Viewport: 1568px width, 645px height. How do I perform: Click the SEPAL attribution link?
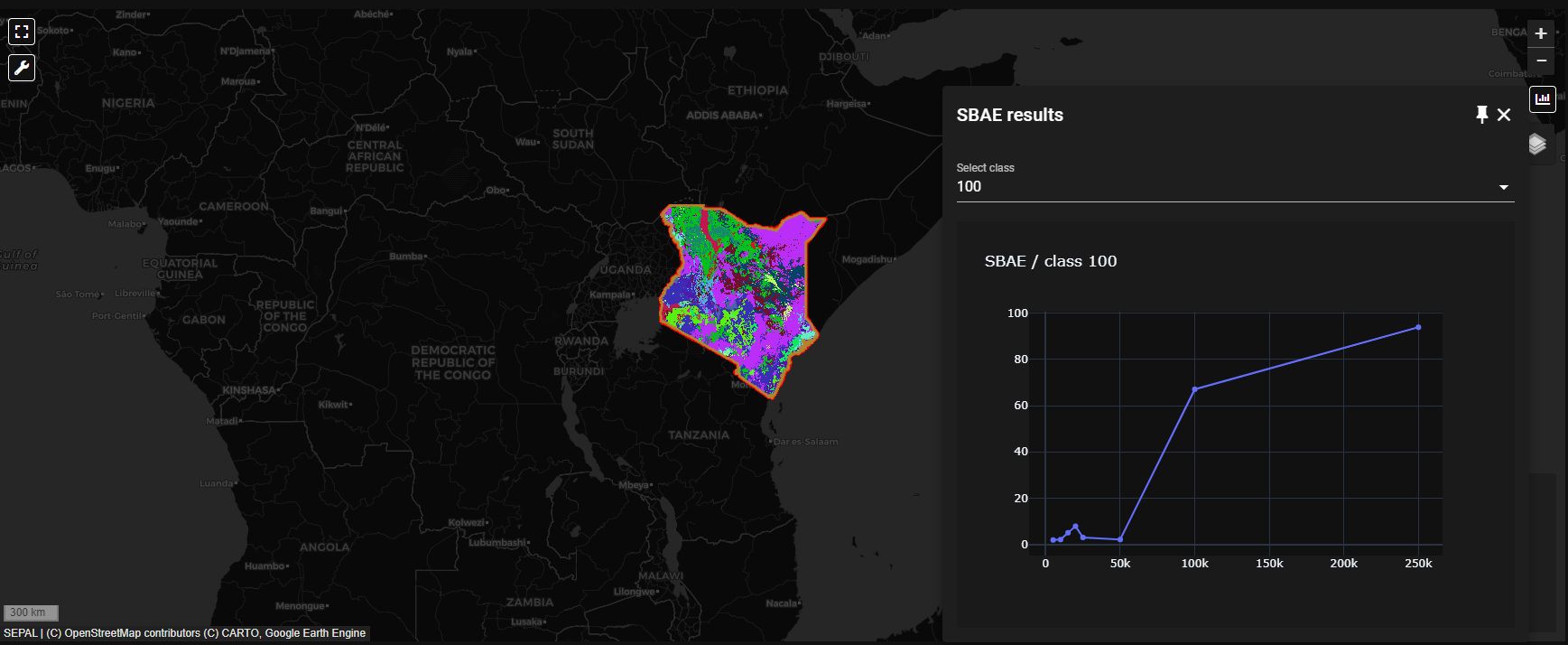pyautogui.click(x=21, y=633)
